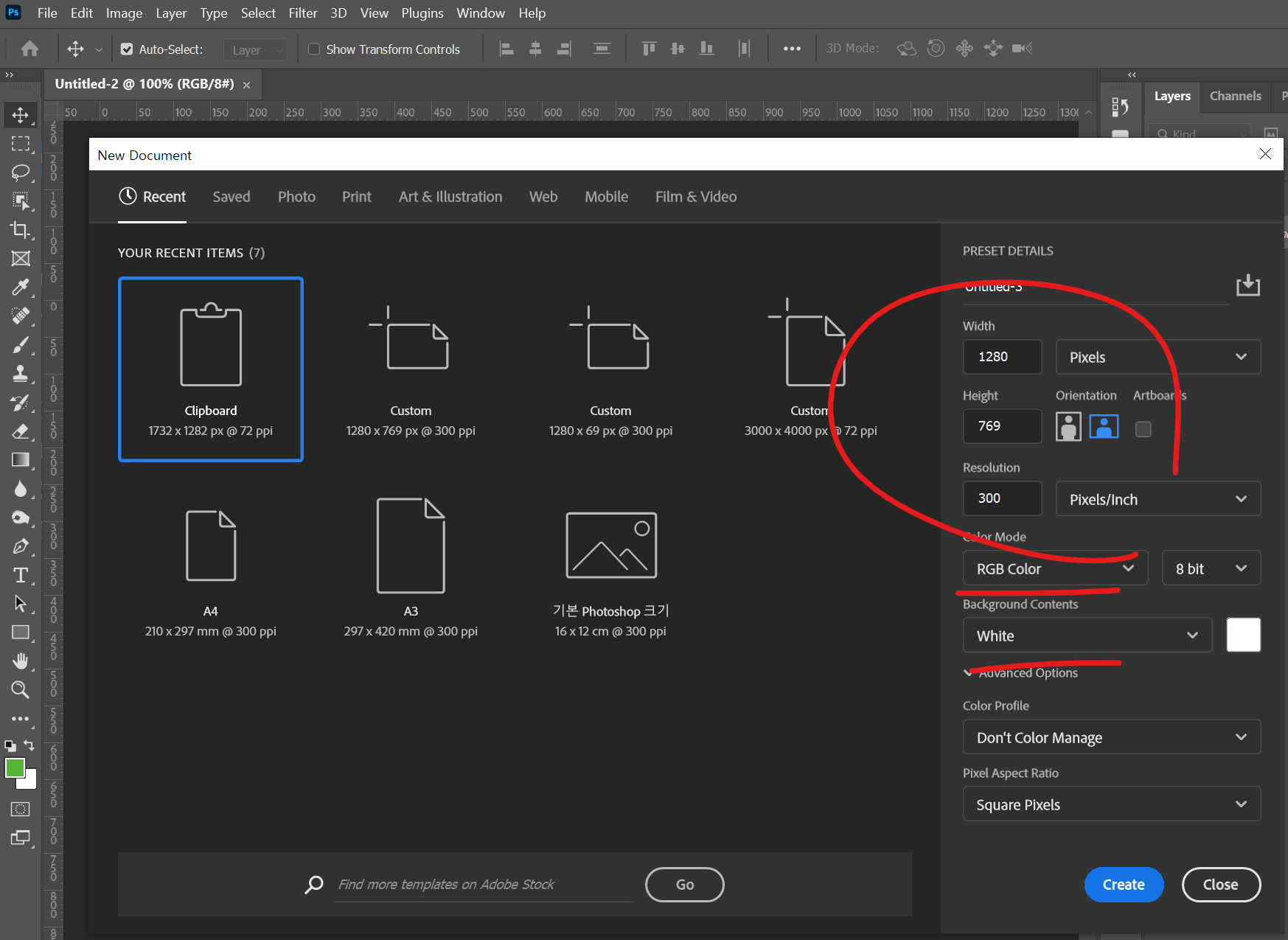1288x940 pixels.
Task: Reset default foreground and background colors
Action: 10,745
